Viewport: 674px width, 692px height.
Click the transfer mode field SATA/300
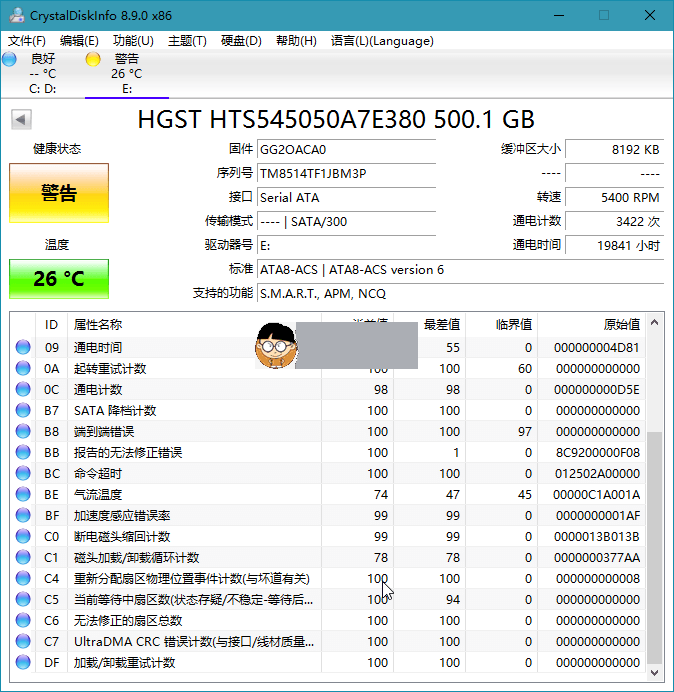tap(346, 222)
